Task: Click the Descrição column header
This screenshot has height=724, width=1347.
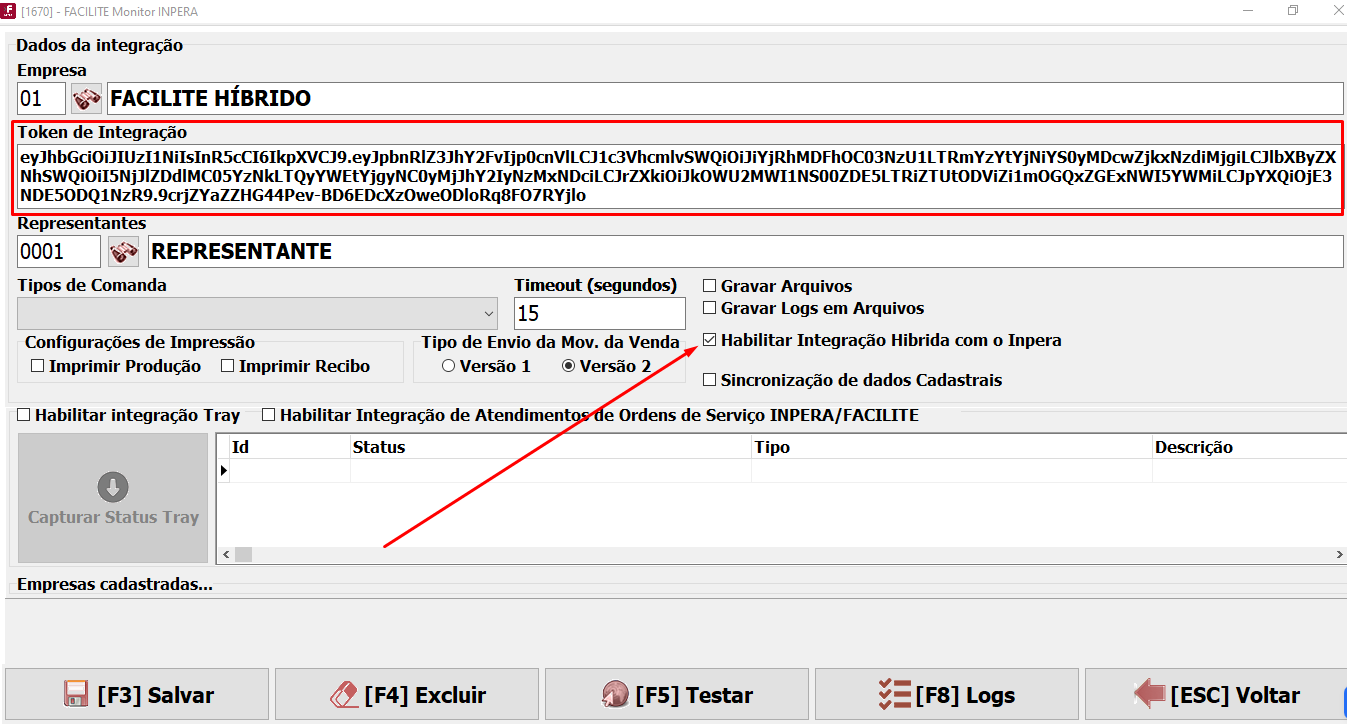Action: pyautogui.click(x=1249, y=447)
